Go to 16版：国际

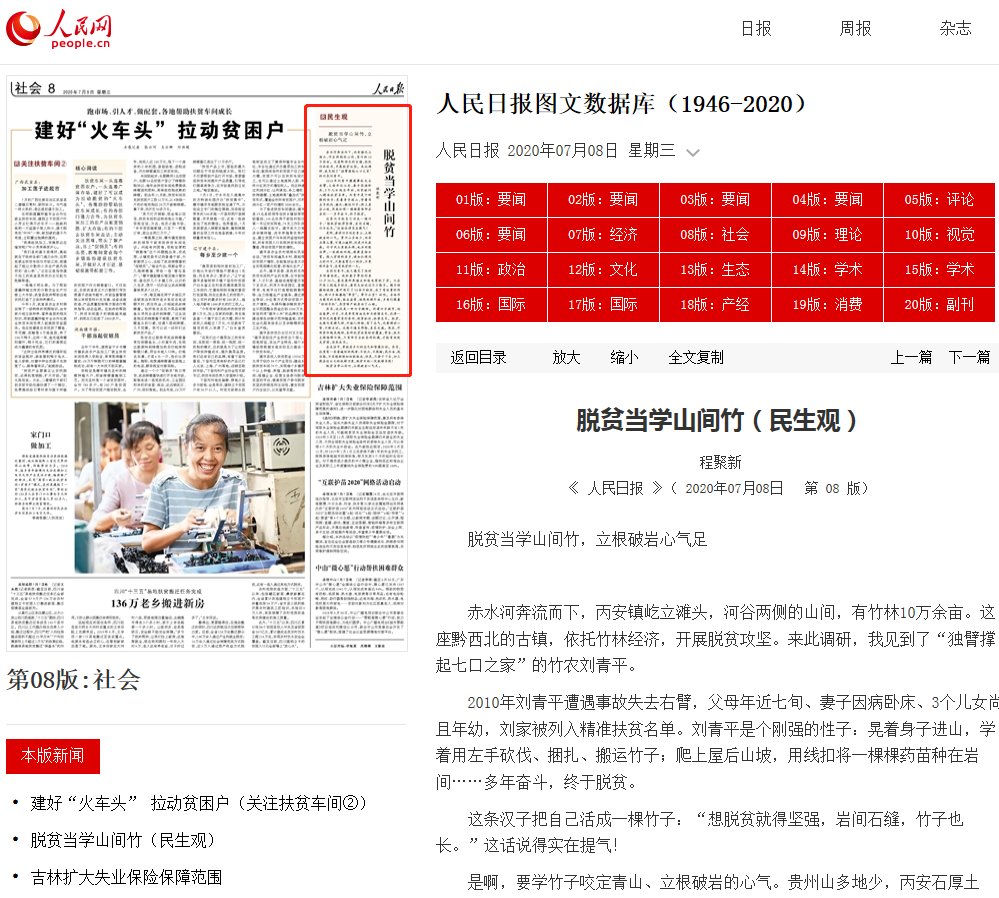coord(491,305)
